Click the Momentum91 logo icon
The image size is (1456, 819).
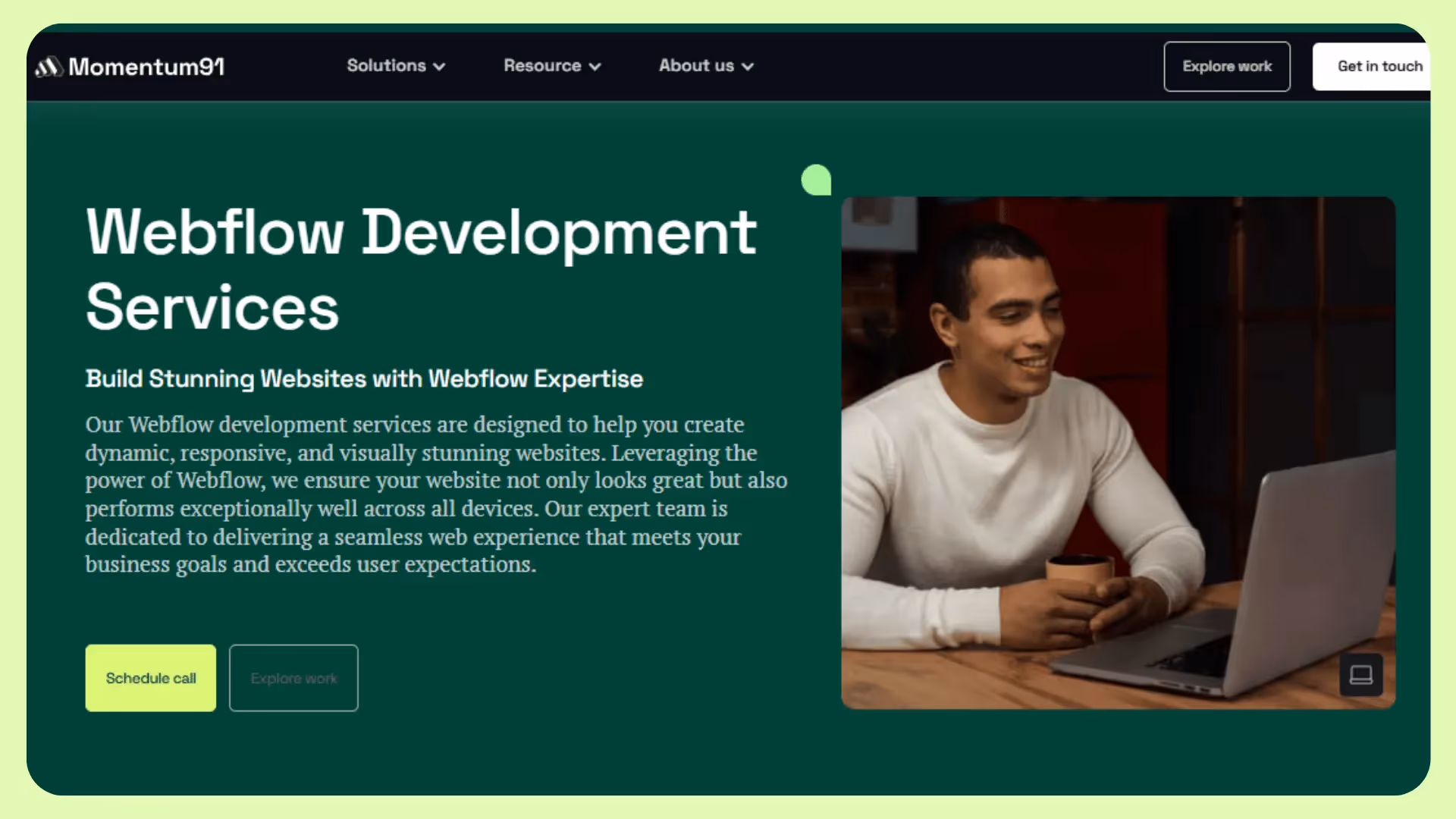49,67
